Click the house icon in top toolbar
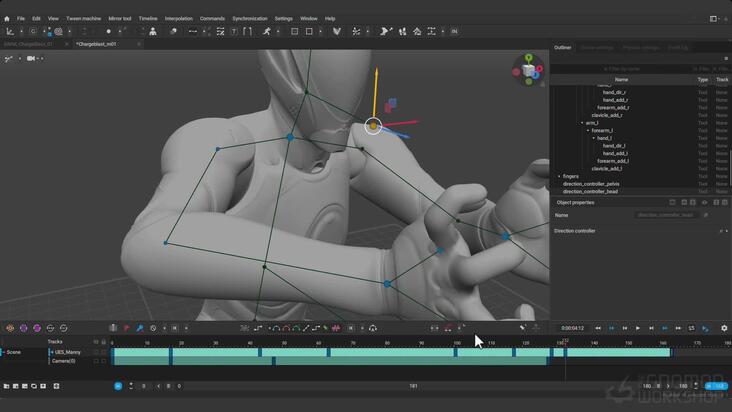Screen dimensions: 732x412 (x=417, y=32)
